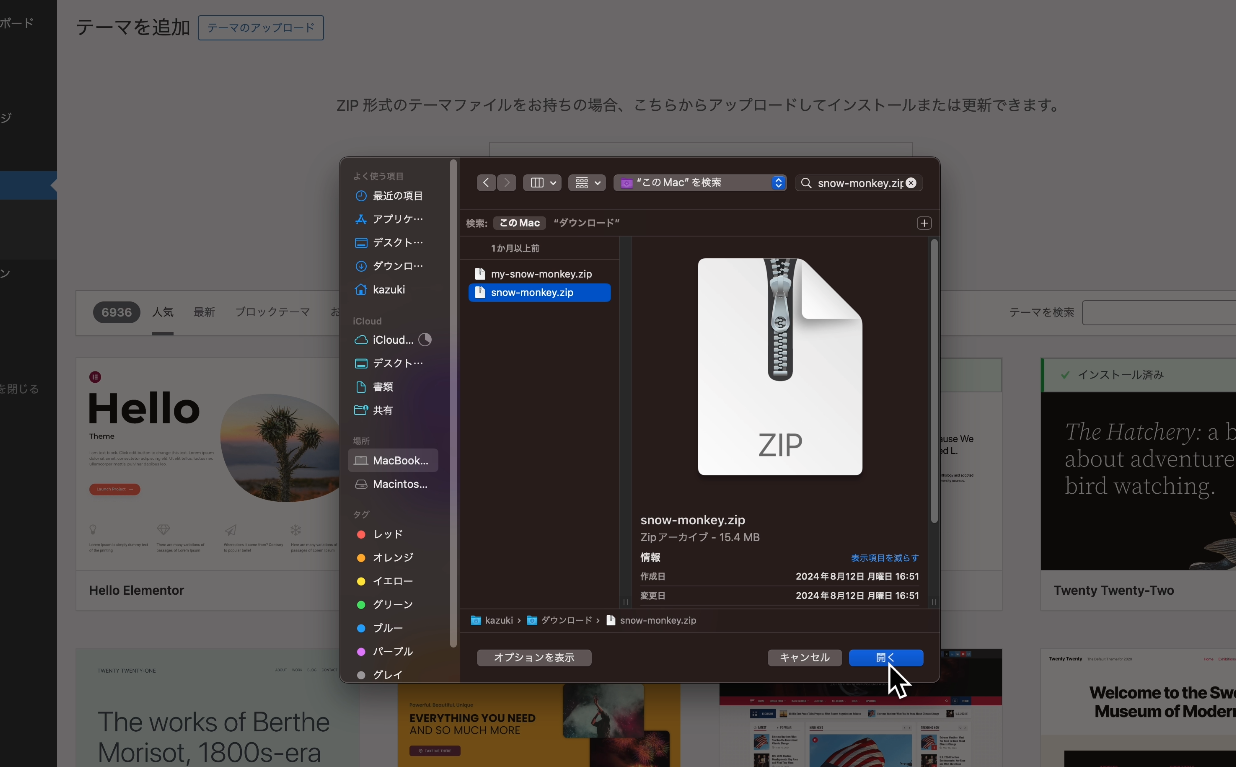Image resolution: width=1236 pixels, height=767 pixels.
Task: Open the search location dropdown
Action: 700,182
